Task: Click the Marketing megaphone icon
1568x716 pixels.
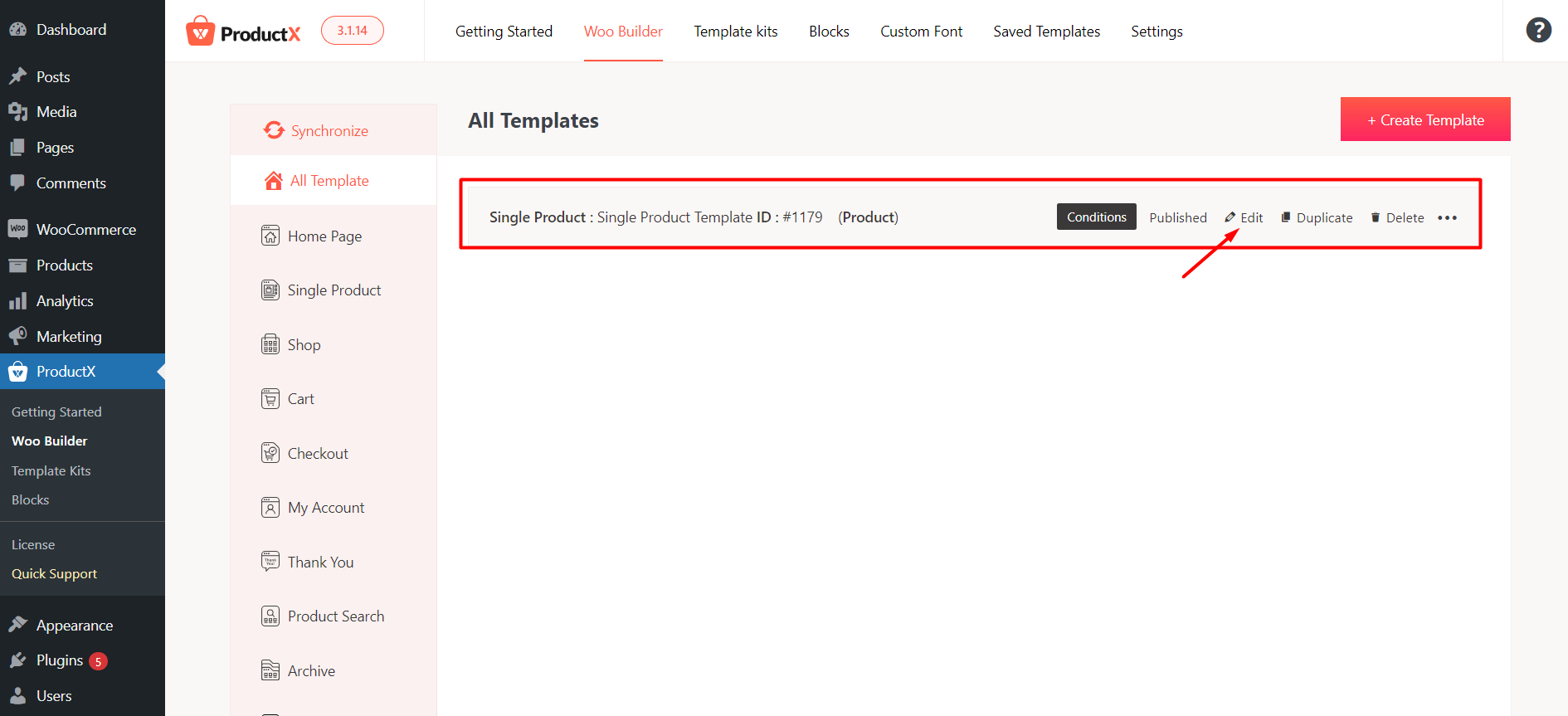Action: click(x=18, y=336)
